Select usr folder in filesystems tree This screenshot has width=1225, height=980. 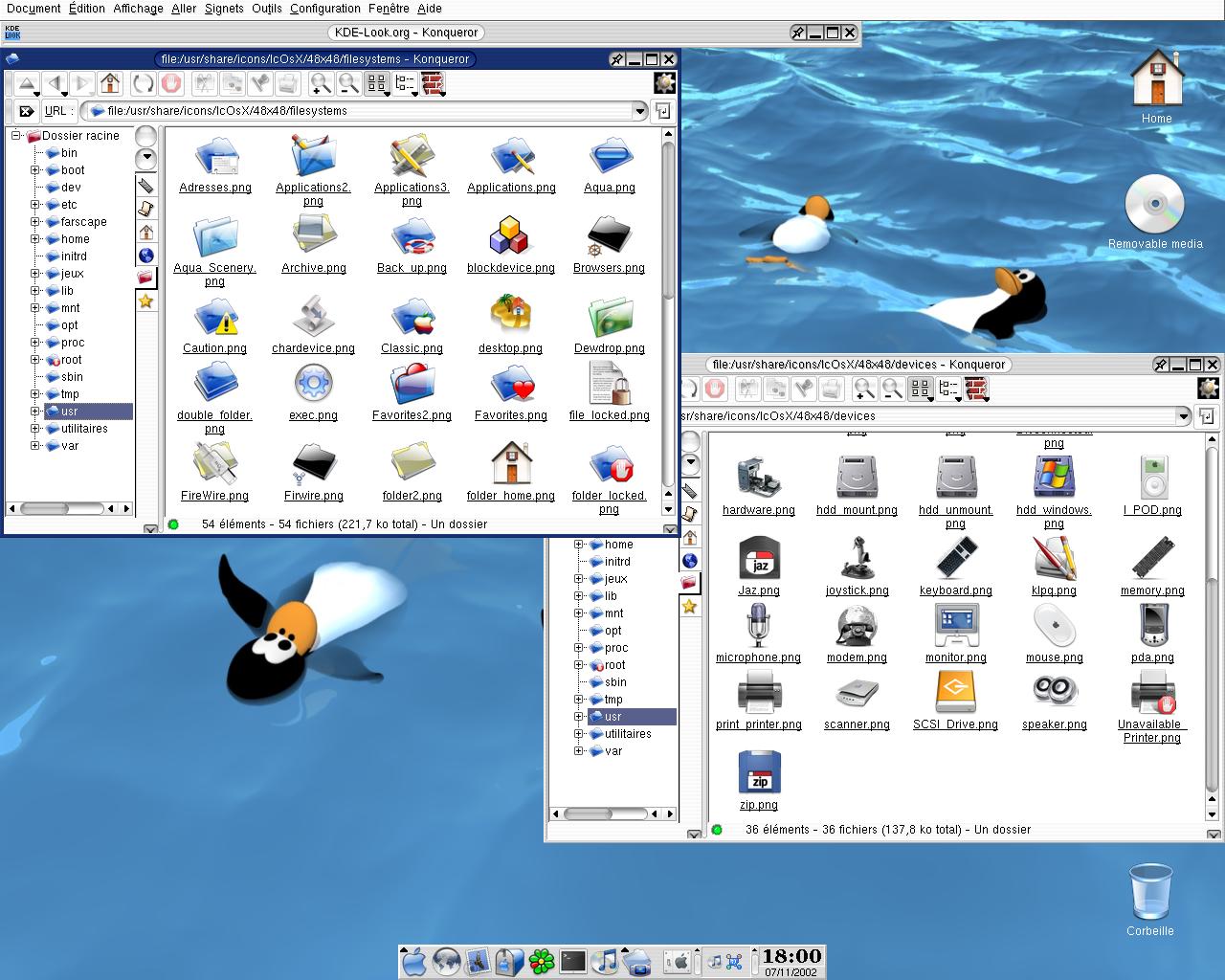[88, 412]
